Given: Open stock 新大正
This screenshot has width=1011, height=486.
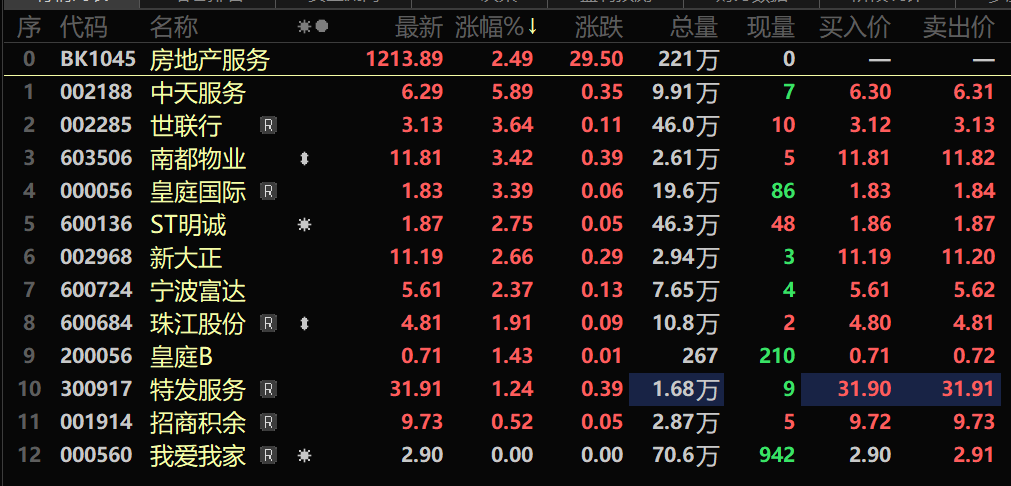Looking at the screenshot, I should [x=186, y=258].
